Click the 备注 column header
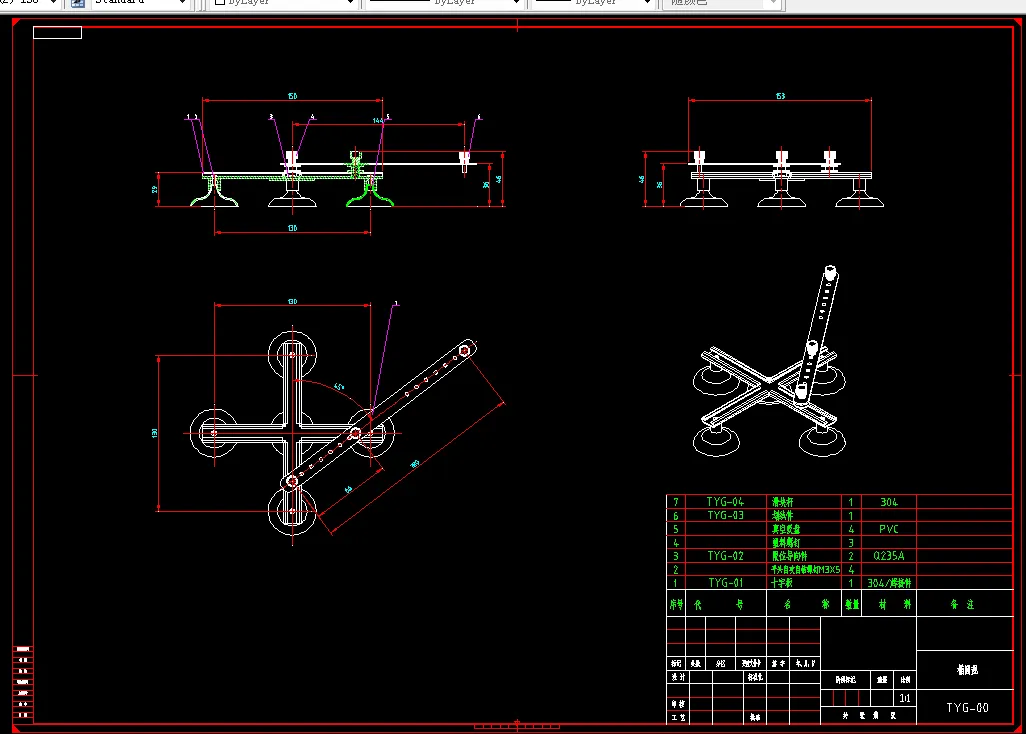 coord(963,604)
